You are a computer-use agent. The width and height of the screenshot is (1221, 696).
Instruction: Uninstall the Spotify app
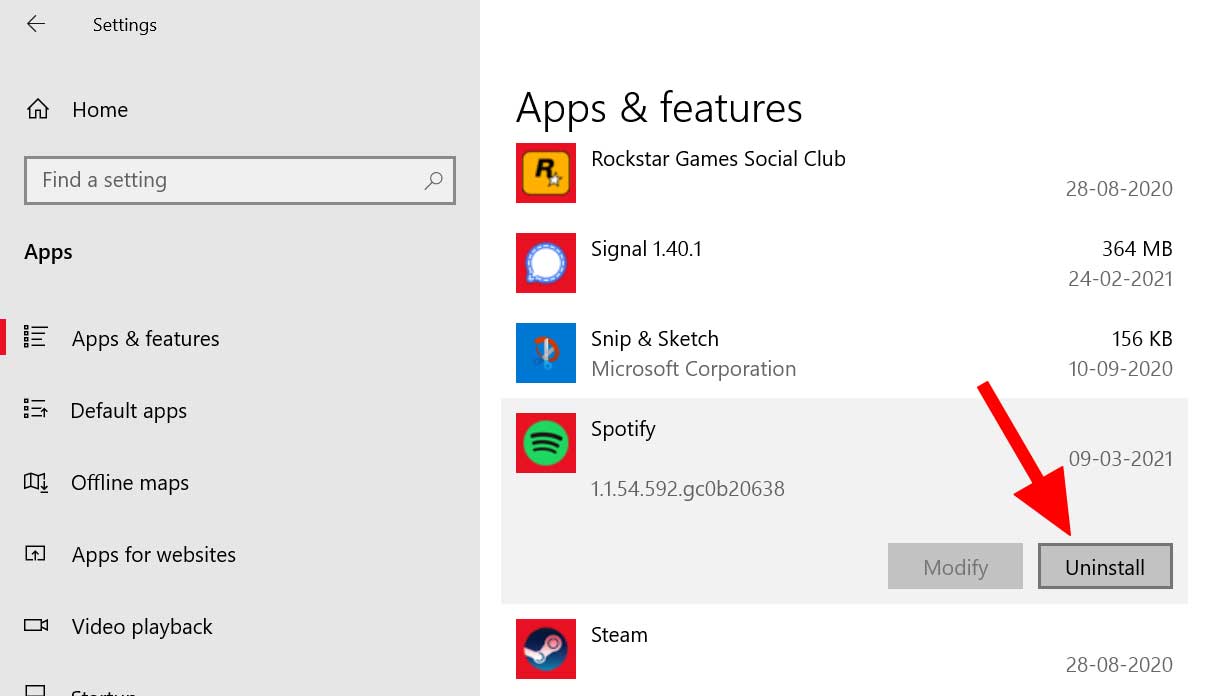click(1105, 567)
